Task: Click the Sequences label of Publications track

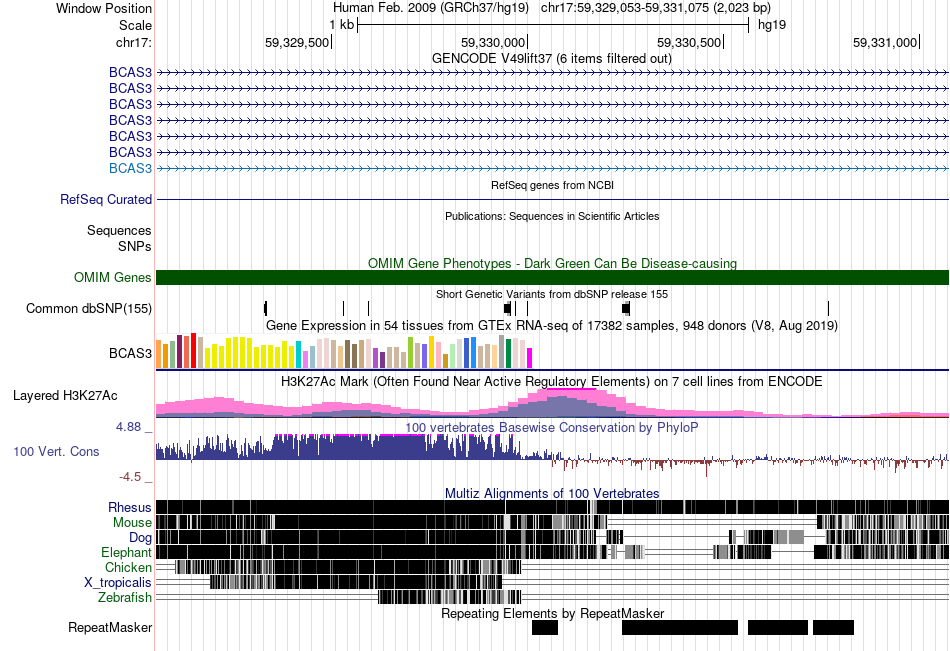Action: coord(119,230)
